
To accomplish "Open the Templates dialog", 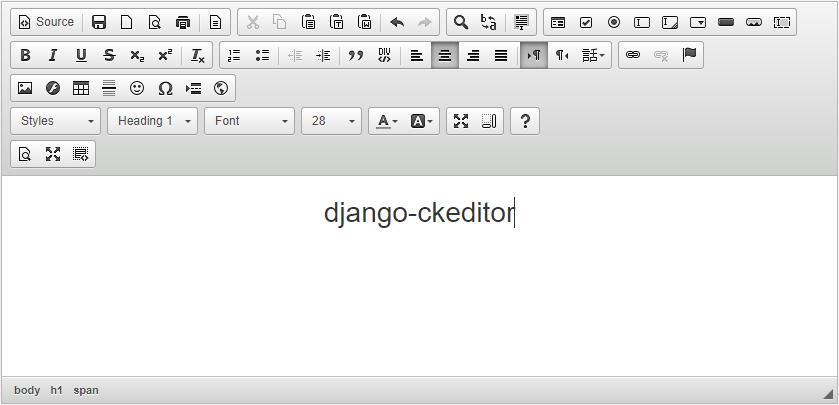I will (x=215, y=22).
